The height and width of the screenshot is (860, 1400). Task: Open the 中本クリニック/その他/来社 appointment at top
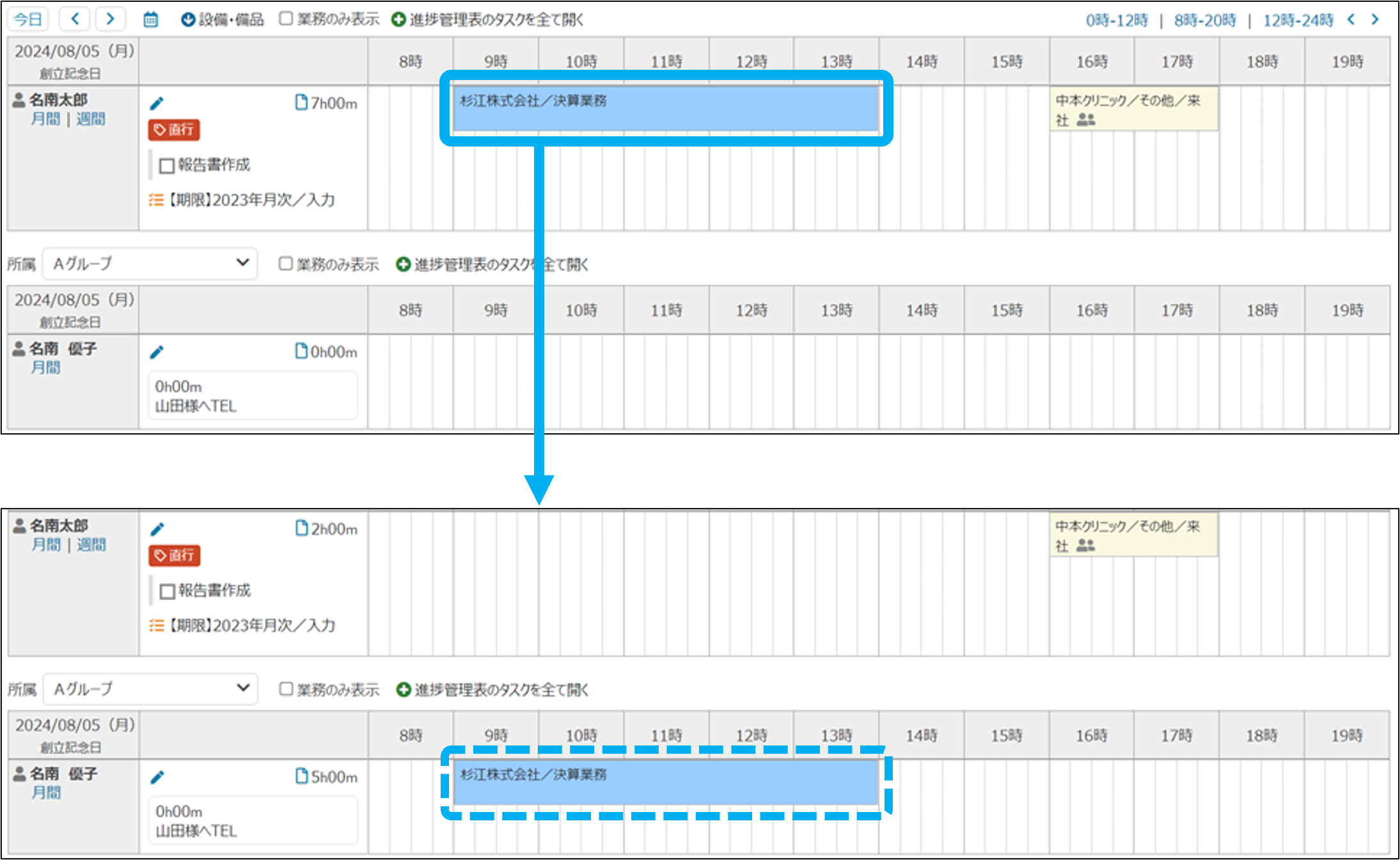click(x=1133, y=109)
